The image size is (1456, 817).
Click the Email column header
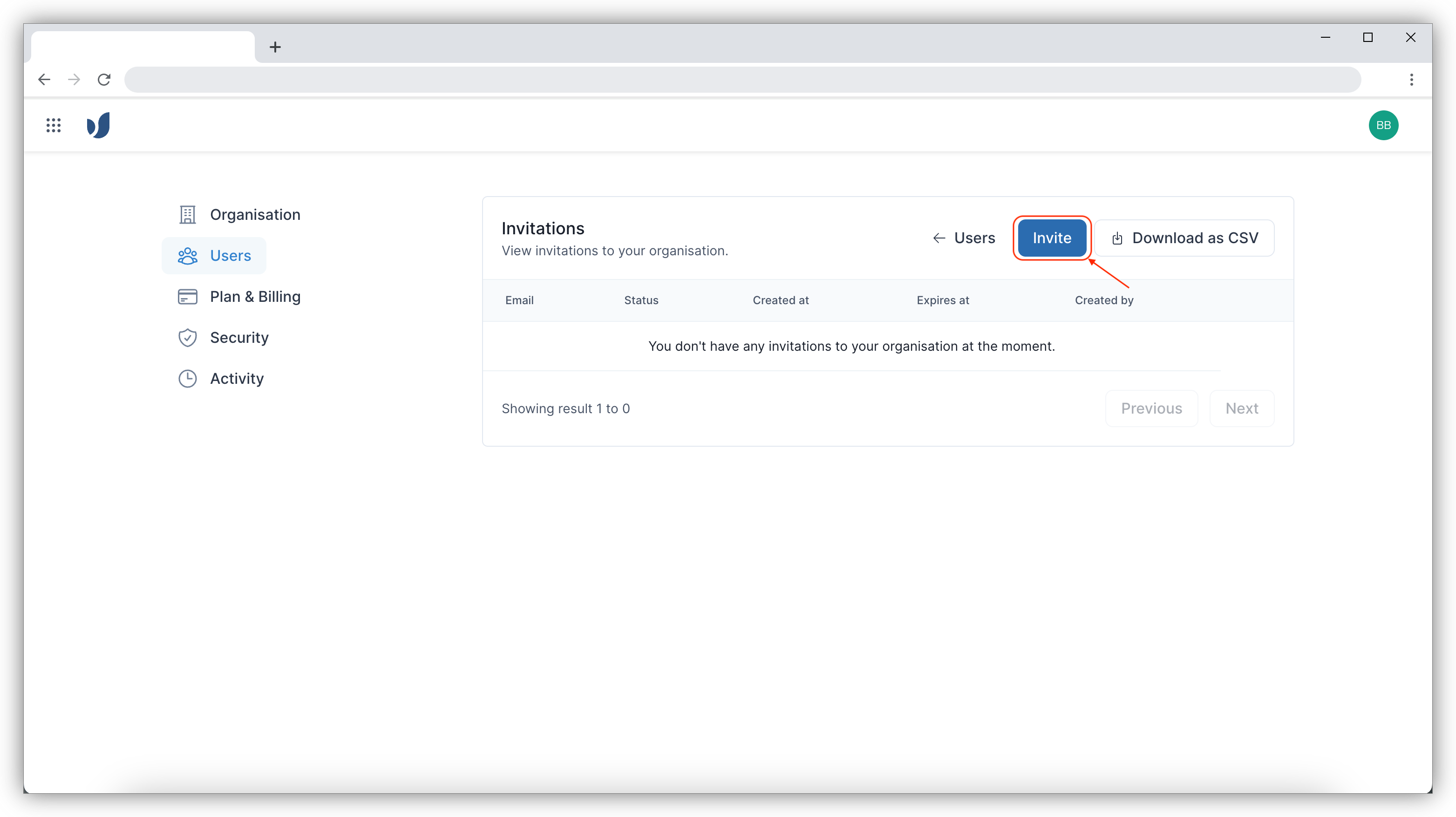pyautogui.click(x=519, y=300)
